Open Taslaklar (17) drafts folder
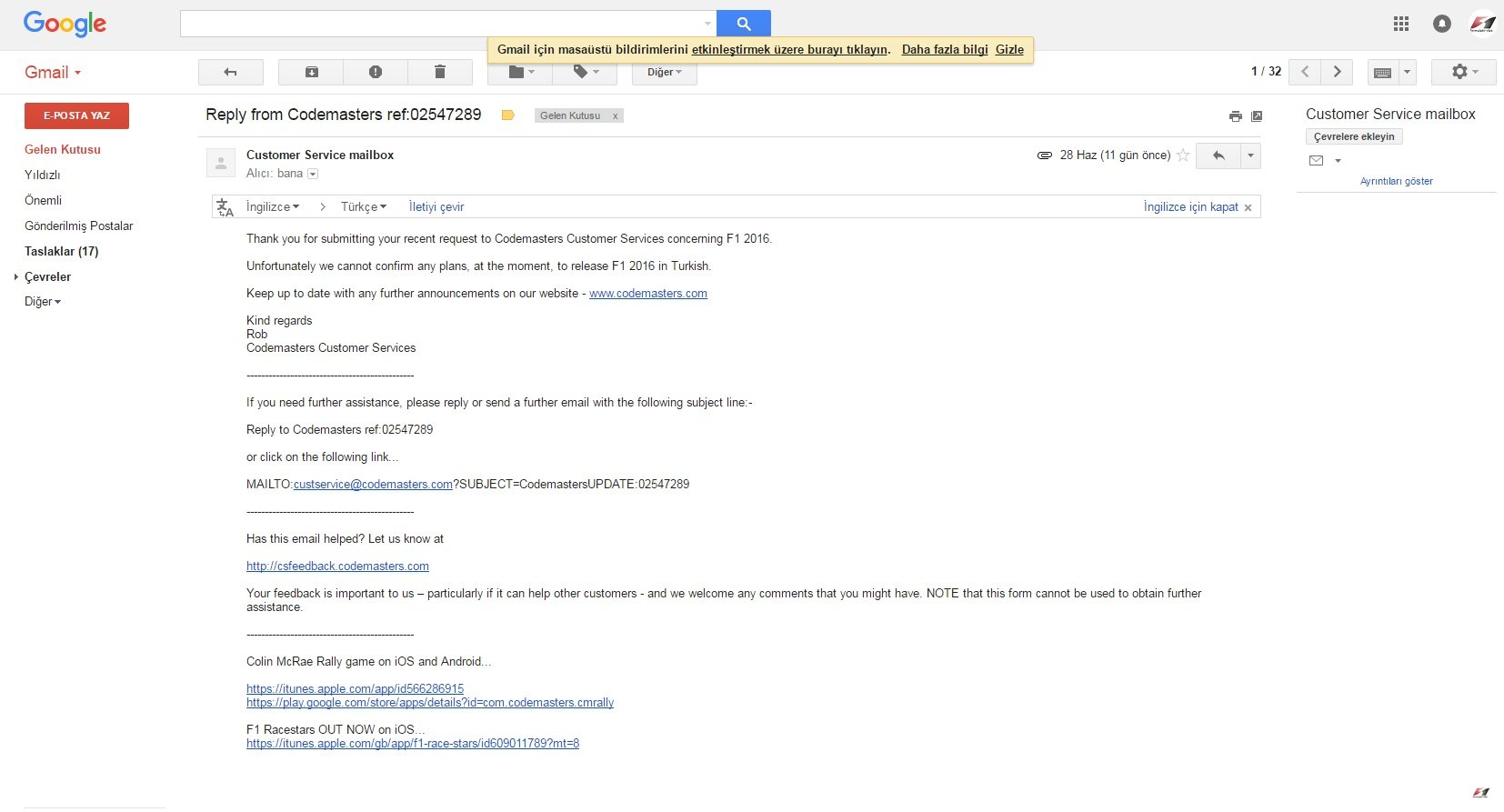The height and width of the screenshot is (812, 1504). [61, 251]
